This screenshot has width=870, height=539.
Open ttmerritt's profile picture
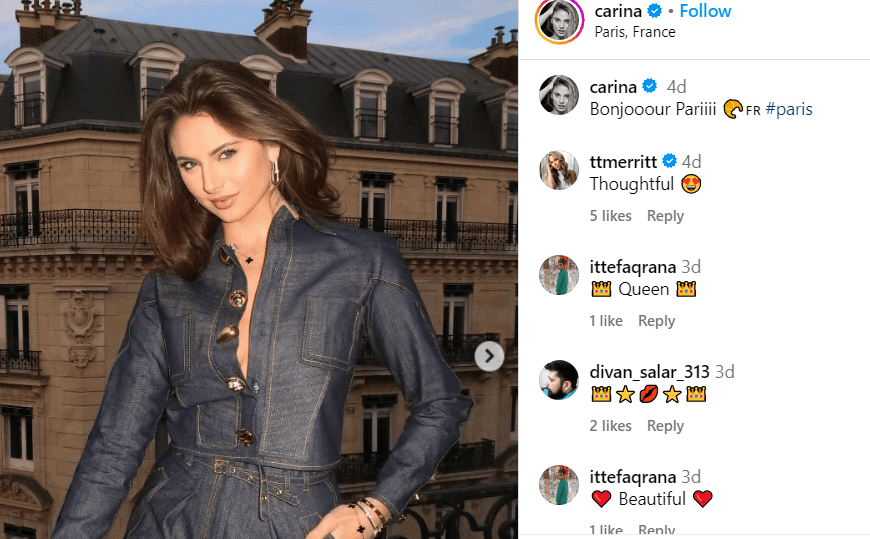pyautogui.click(x=559, y=170)
